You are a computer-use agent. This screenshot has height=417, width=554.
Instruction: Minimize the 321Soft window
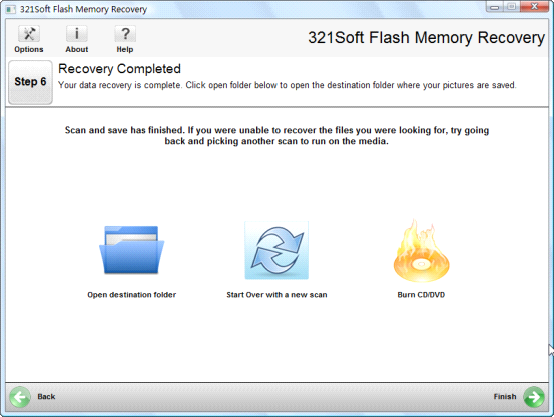495,6
